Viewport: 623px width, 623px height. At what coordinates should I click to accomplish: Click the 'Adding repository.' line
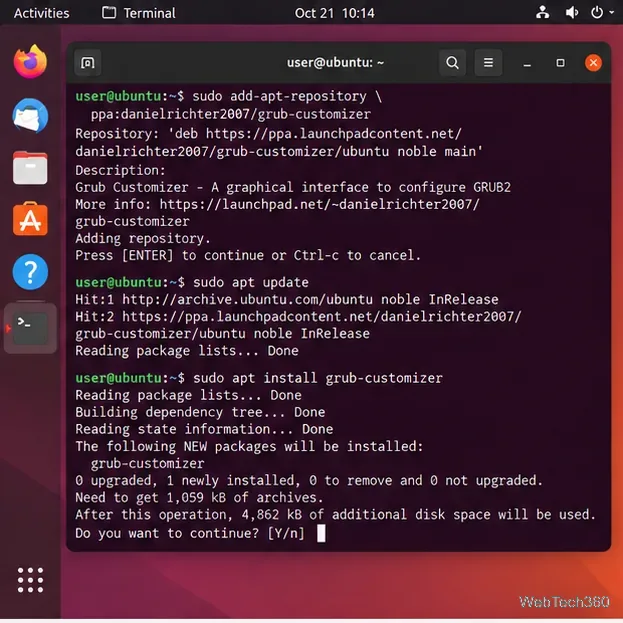tap(143, 238)
